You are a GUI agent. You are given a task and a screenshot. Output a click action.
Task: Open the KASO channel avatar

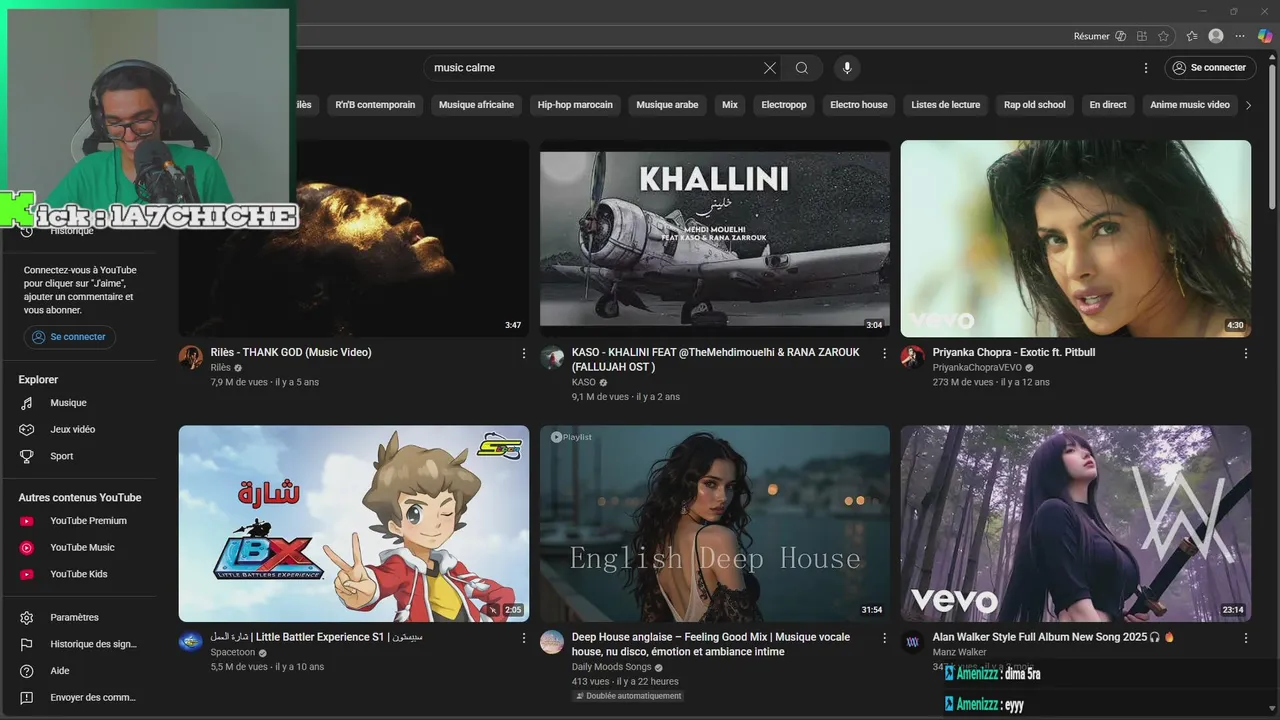click(x=552, y=357)
